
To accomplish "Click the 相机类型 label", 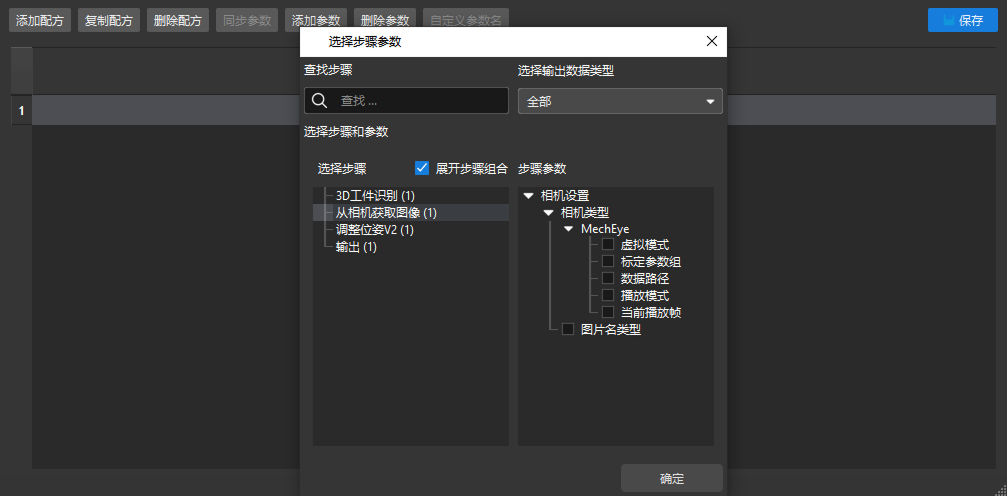I will [585, 213].
